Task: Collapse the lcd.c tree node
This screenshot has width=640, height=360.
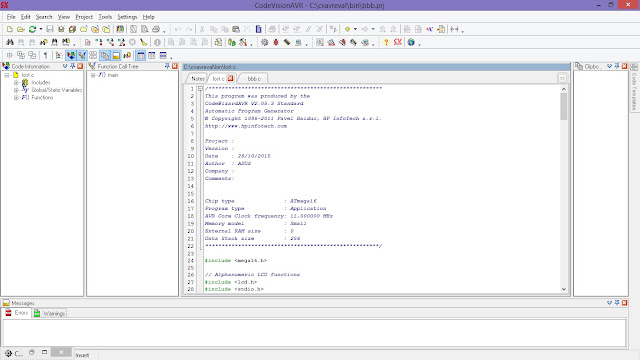Action: pyautogui.click(x=7, y=75)
